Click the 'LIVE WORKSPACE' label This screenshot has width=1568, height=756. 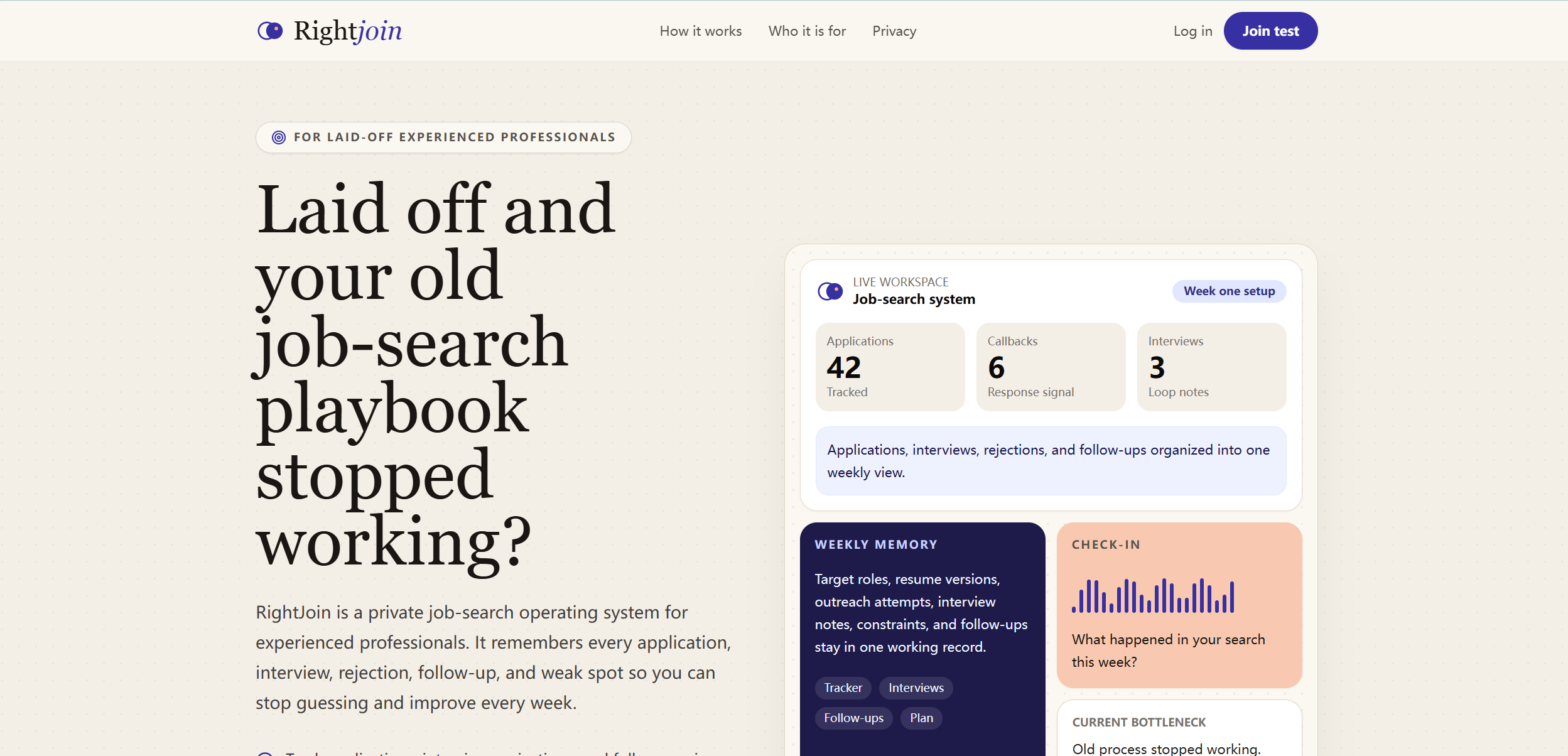[900, 283]
